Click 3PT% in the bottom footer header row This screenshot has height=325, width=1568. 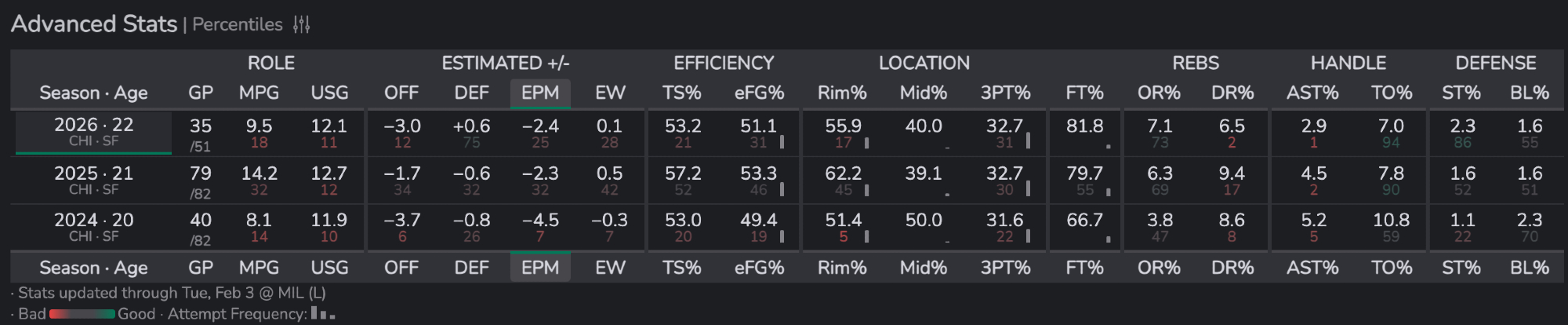tap(1005, 268)
